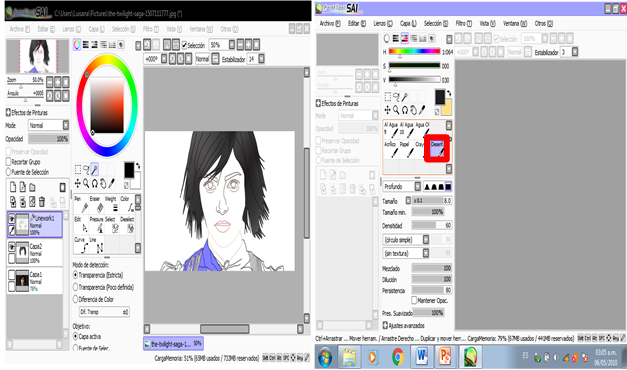The height and width of the screenshot is (370, 627).
Task: Choose the eyedropper tool in left window
Action: 112,184
